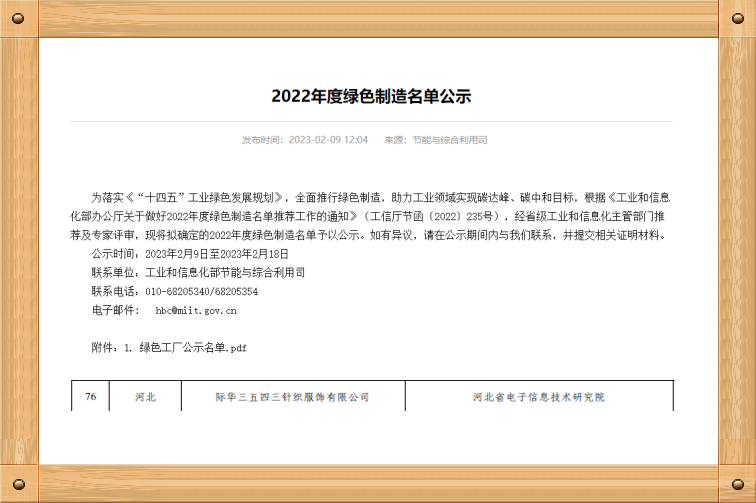Click the title 2022年度绿色制造名单公示
Image resolution: width=756 pixels, height=503 pixels.
(x=371, y=96)
